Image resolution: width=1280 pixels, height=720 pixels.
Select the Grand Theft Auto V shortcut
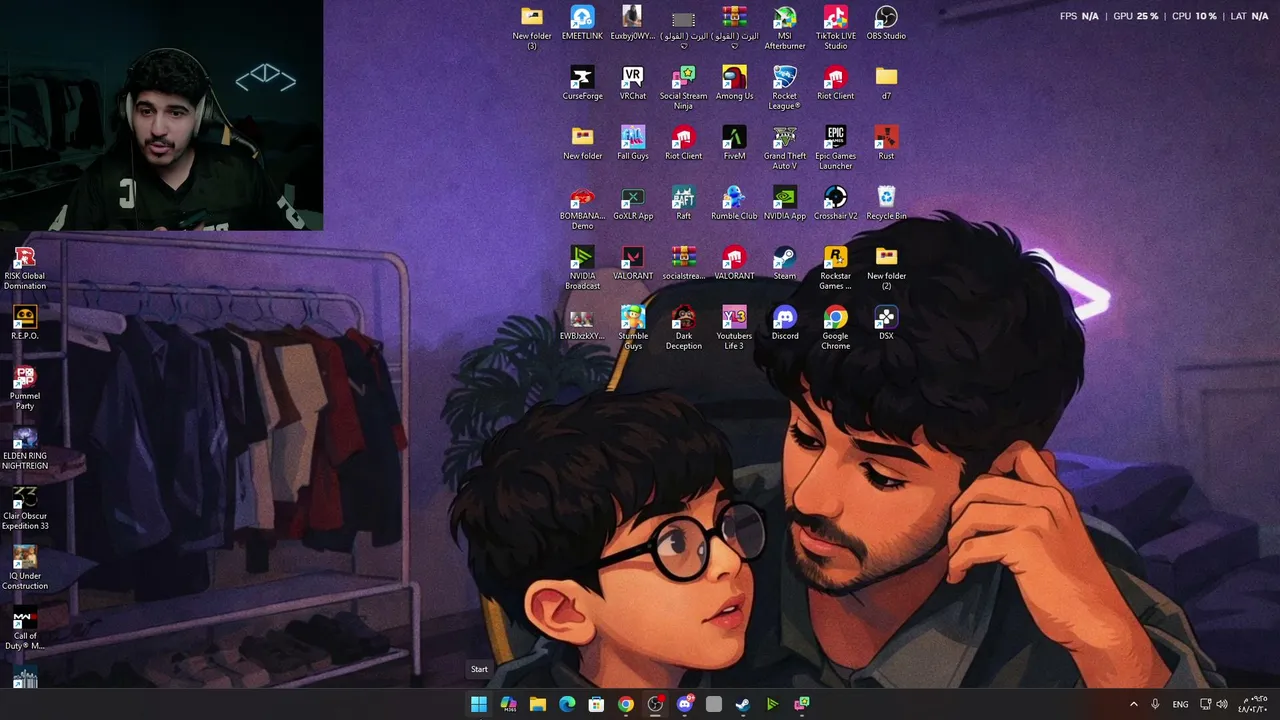pos(785,148)
